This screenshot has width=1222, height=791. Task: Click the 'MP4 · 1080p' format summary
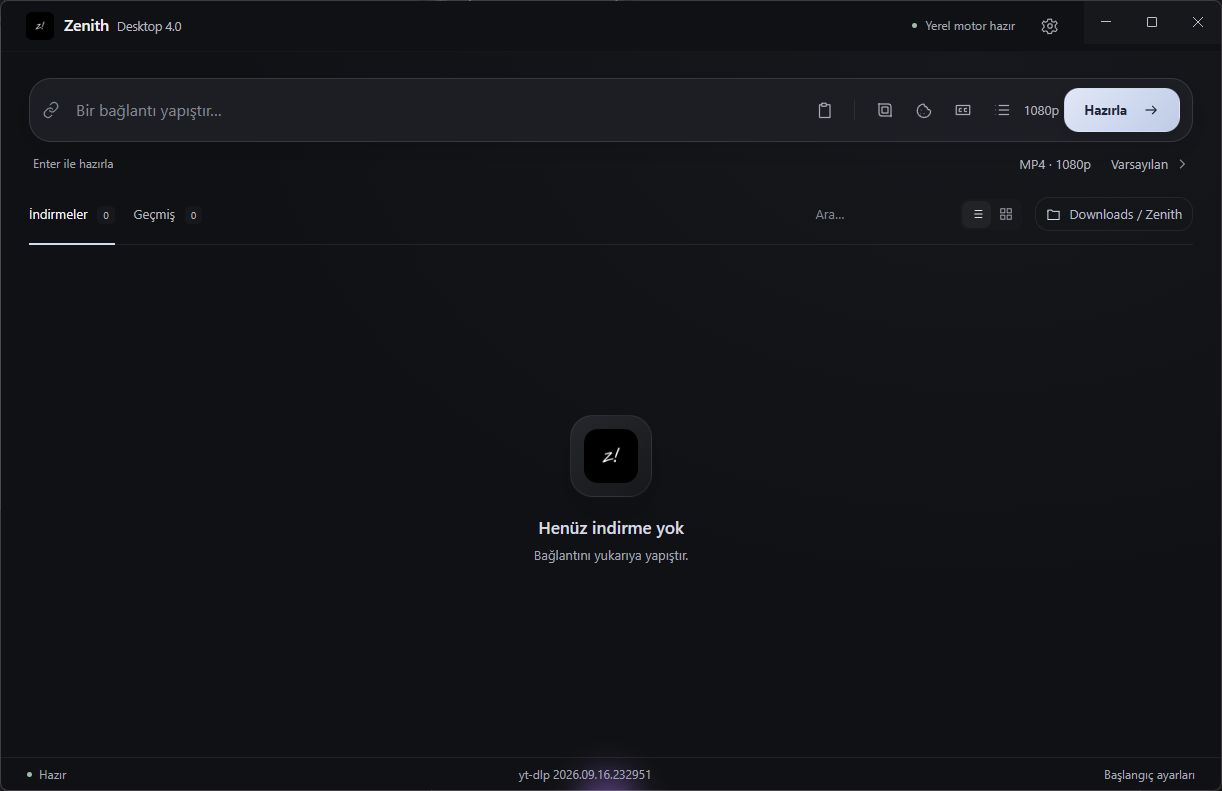point(1055,164)
